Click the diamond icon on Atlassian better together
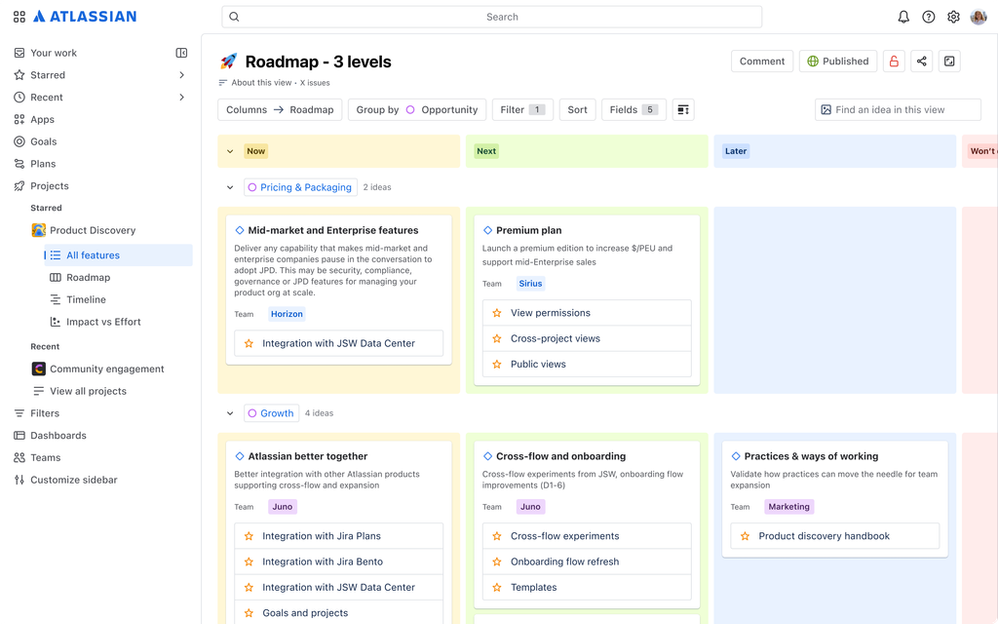The height and width of the screenshot is (624, 998). tap(240, 456)
